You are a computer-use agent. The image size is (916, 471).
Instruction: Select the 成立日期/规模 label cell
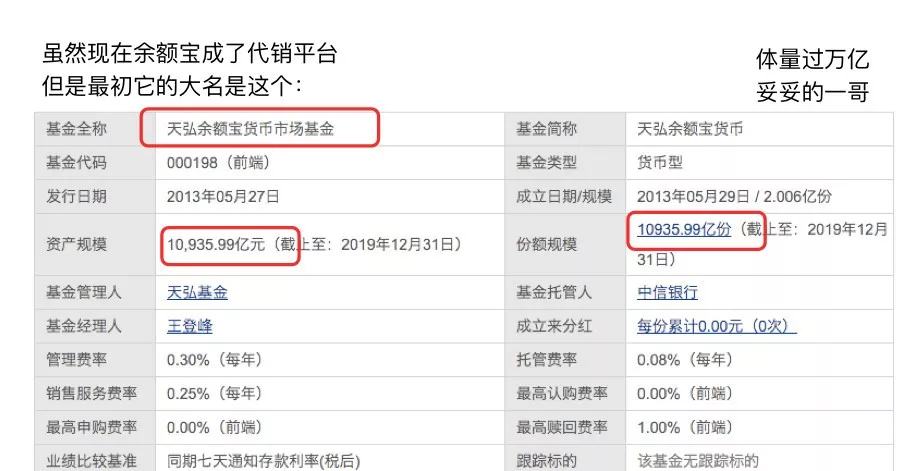565,196
